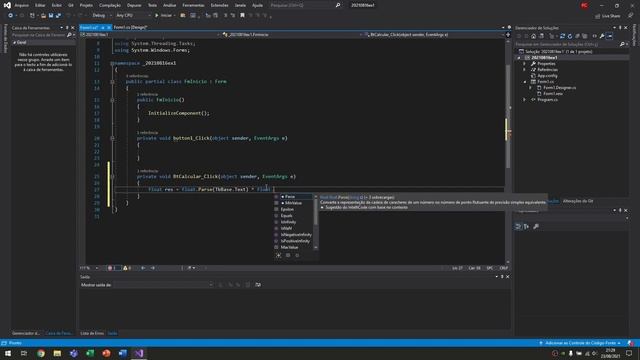Collapse the Form1.cs node
Viewport: 640px width, 360px height.
pyautogui.click(x=524, y=82)
